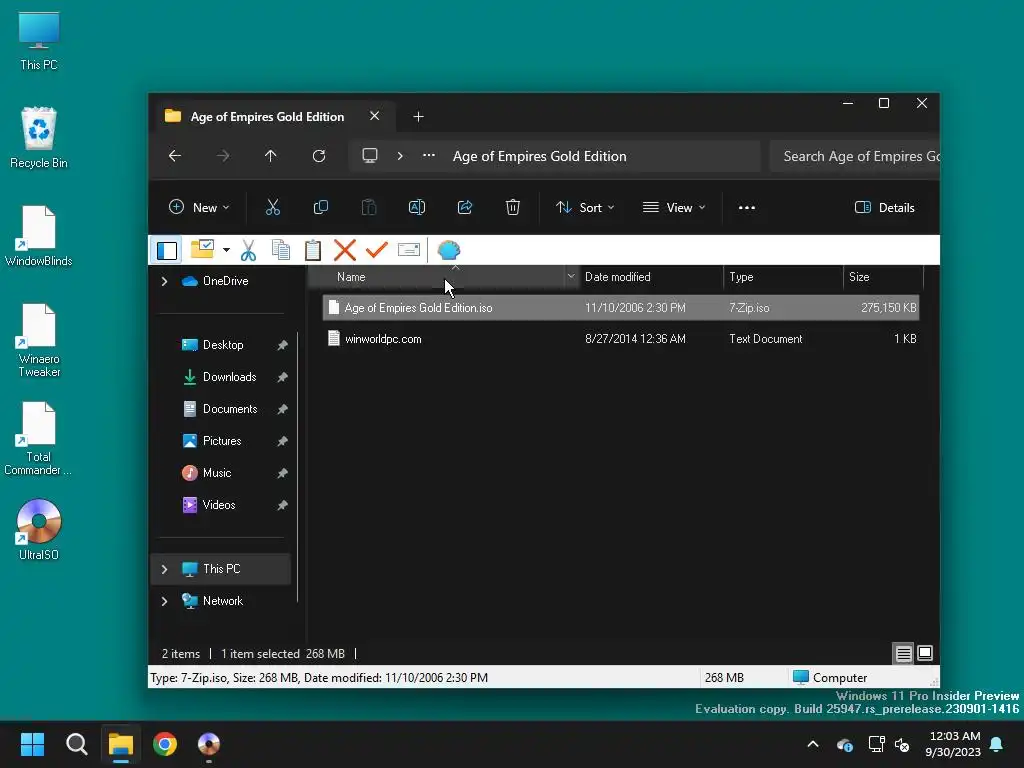
Task: Refresh the current folder view
Action: point(319,156)
